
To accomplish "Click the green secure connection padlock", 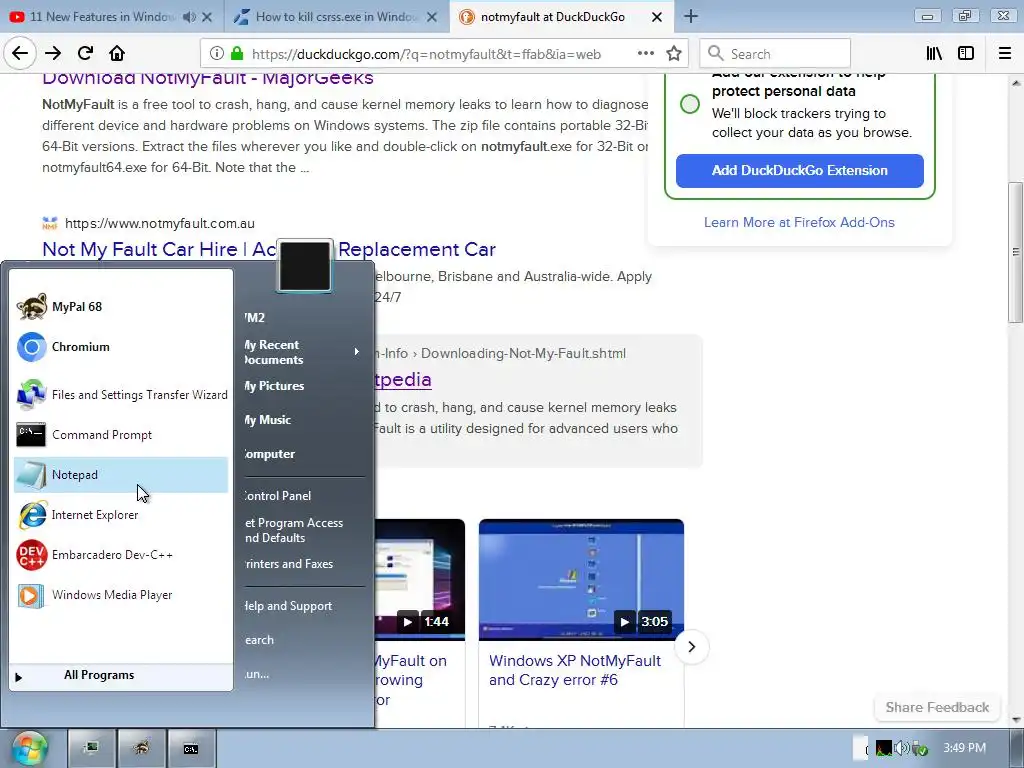I will pos(237,54).
